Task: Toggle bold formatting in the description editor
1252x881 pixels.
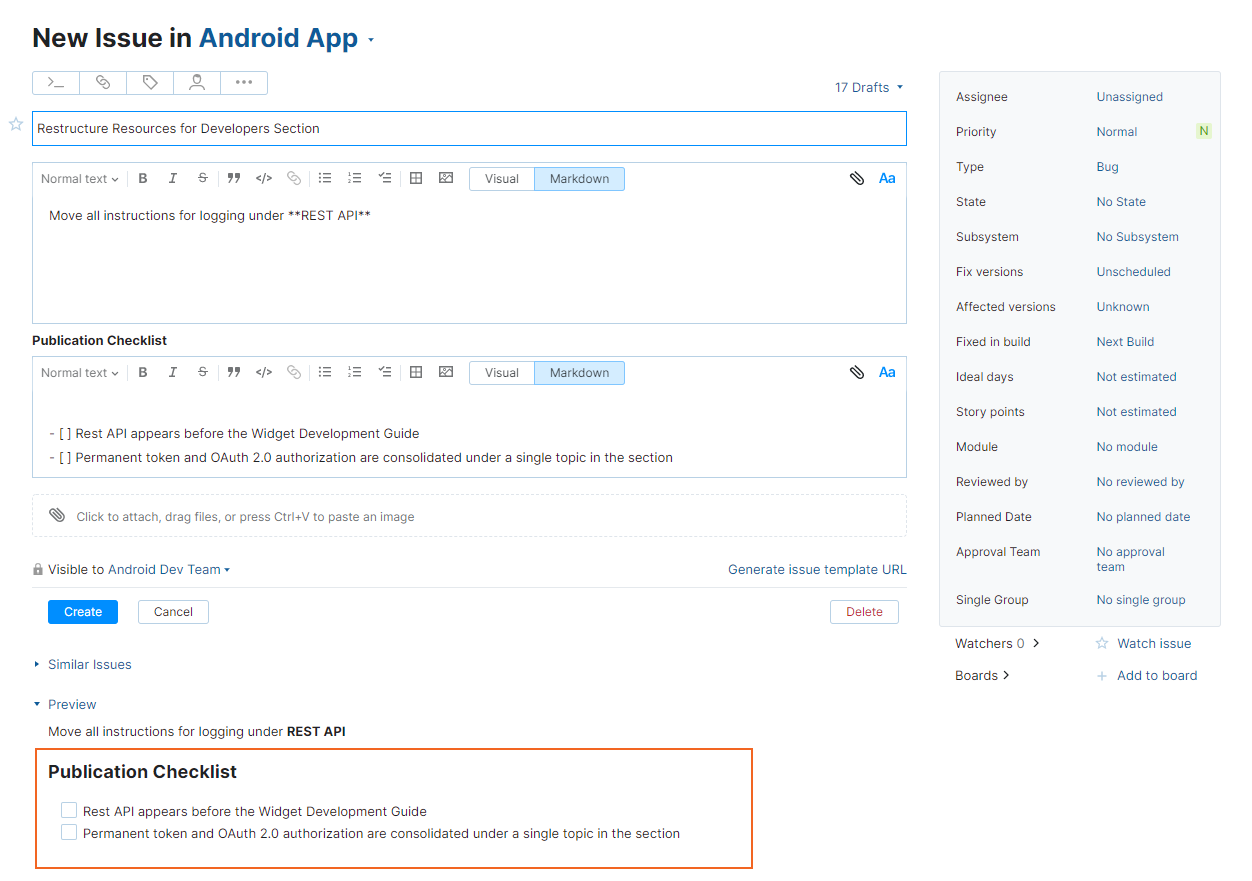Action: 143,178
